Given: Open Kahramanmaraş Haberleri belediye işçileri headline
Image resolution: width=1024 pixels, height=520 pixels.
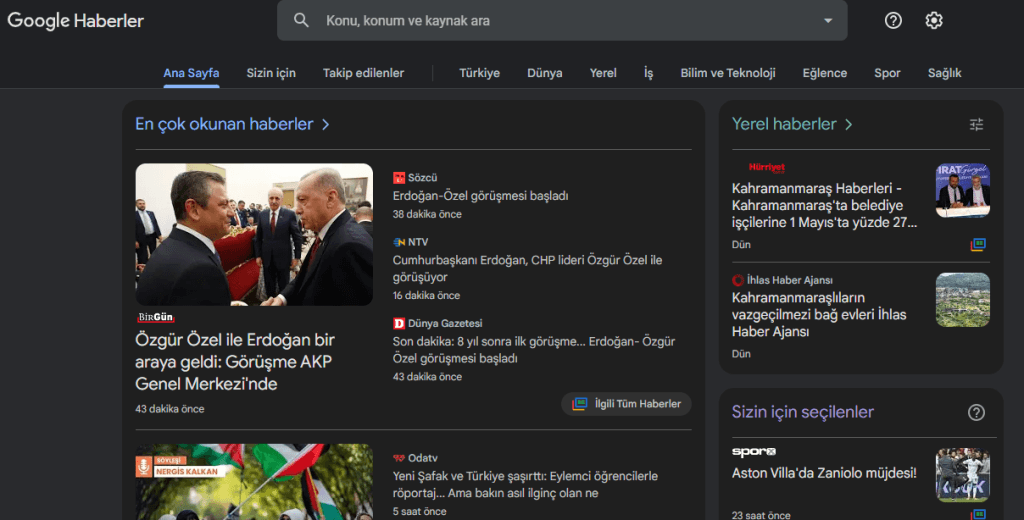Looking at the screenshot, I should (x=824, y=205).
